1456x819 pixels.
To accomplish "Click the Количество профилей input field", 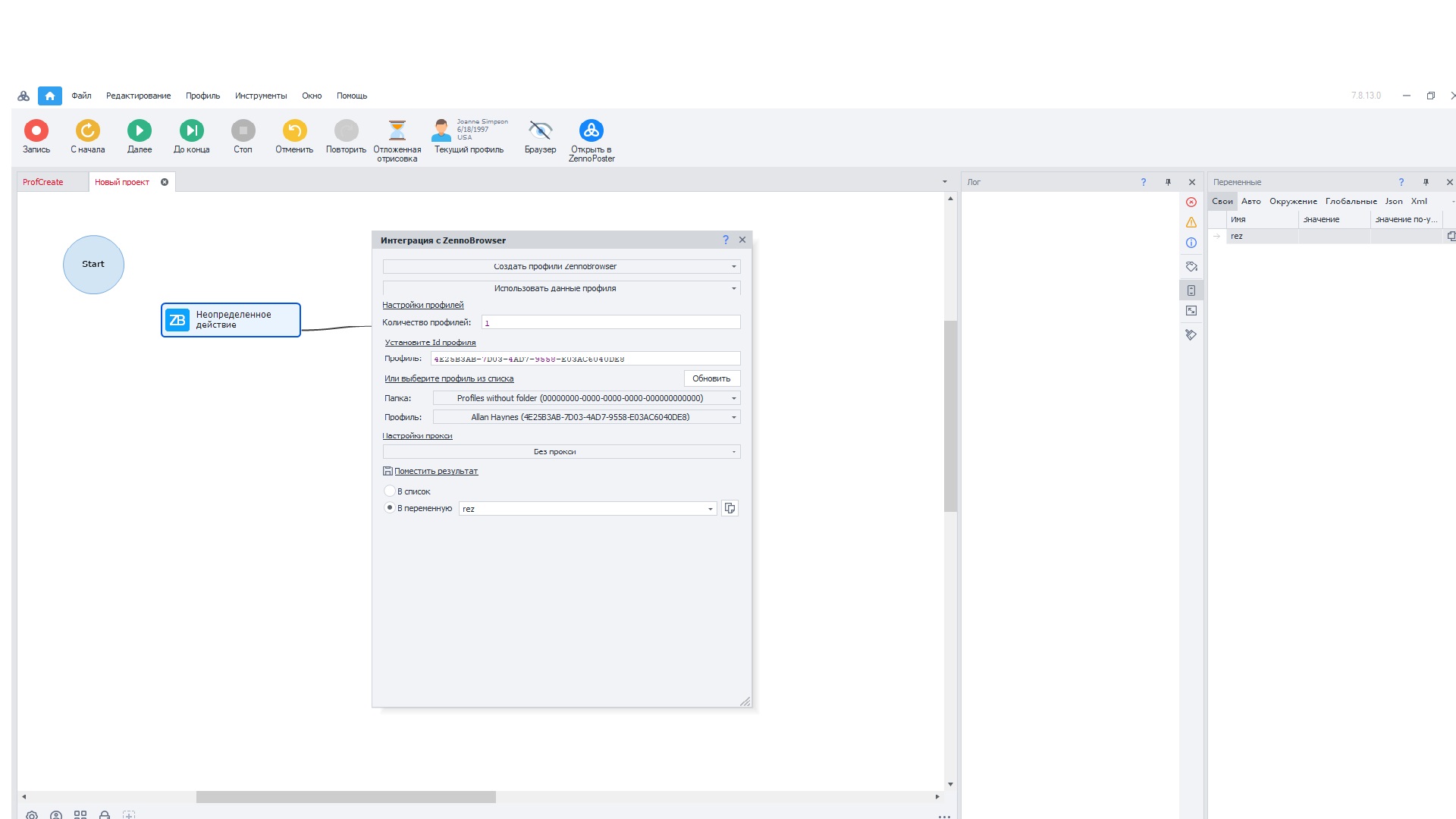I will click(x=610, y=322).
